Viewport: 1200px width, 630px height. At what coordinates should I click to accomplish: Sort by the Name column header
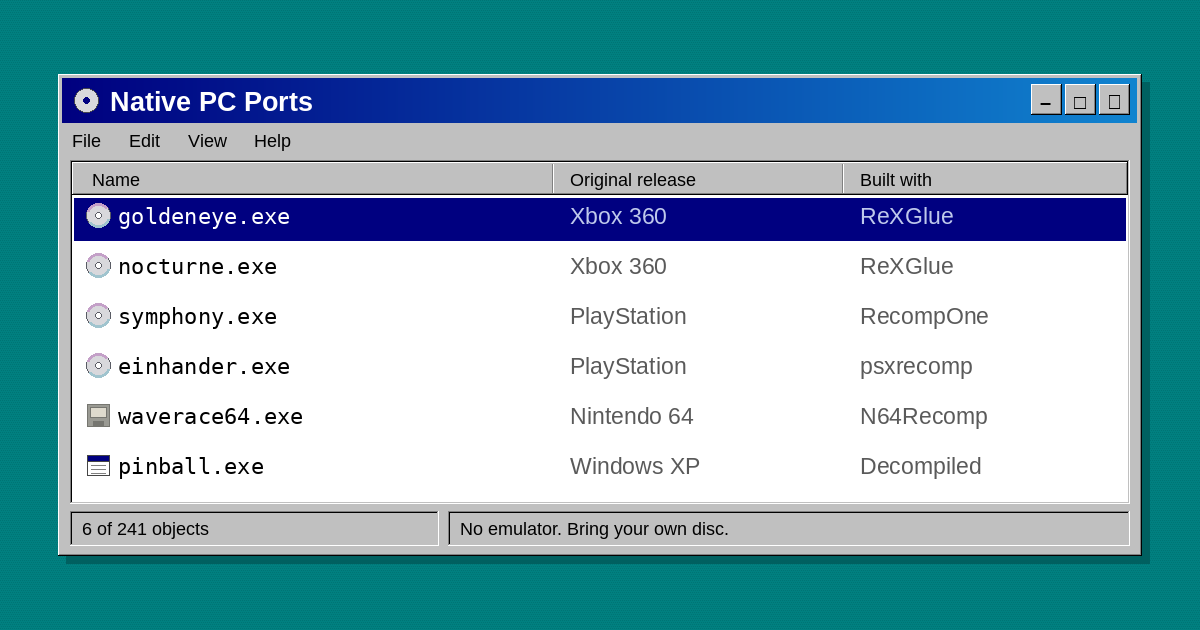pos(313,180)
